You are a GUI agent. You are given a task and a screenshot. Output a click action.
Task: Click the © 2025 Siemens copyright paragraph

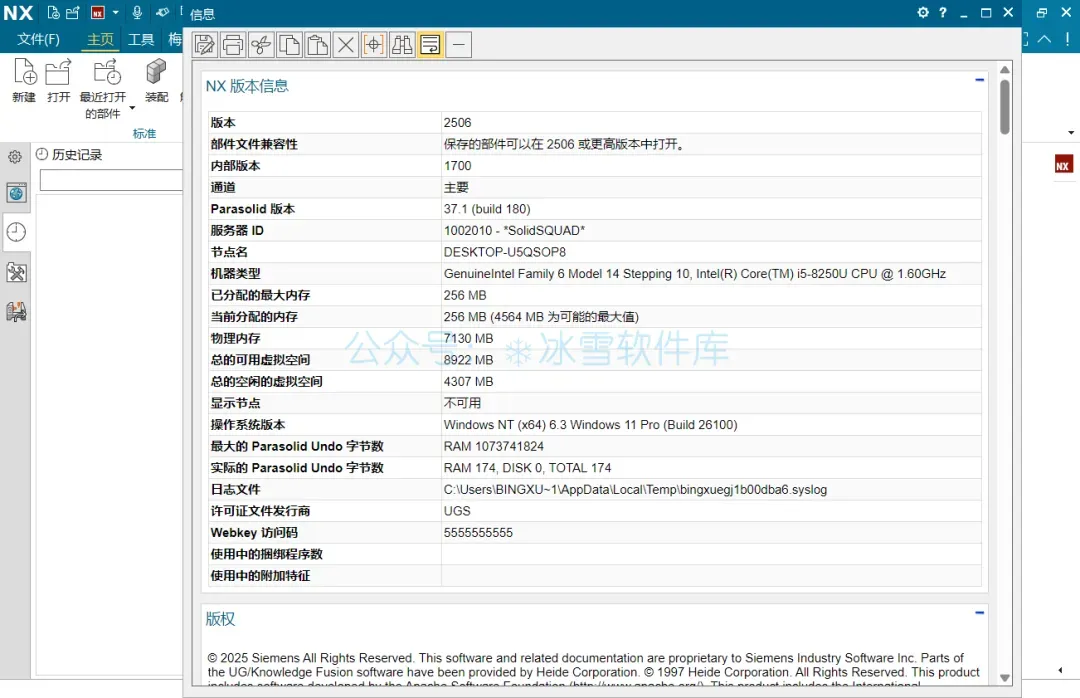point(593,670)
